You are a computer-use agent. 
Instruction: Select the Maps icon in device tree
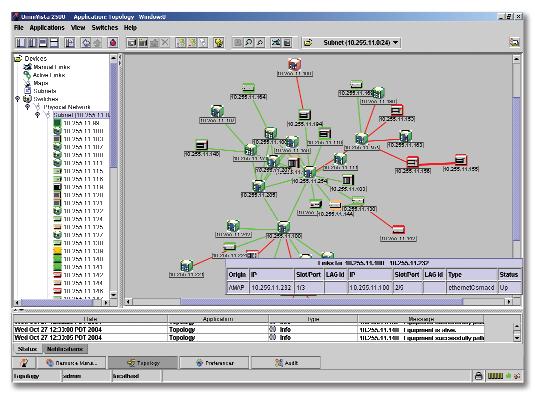tap(27, 83)
